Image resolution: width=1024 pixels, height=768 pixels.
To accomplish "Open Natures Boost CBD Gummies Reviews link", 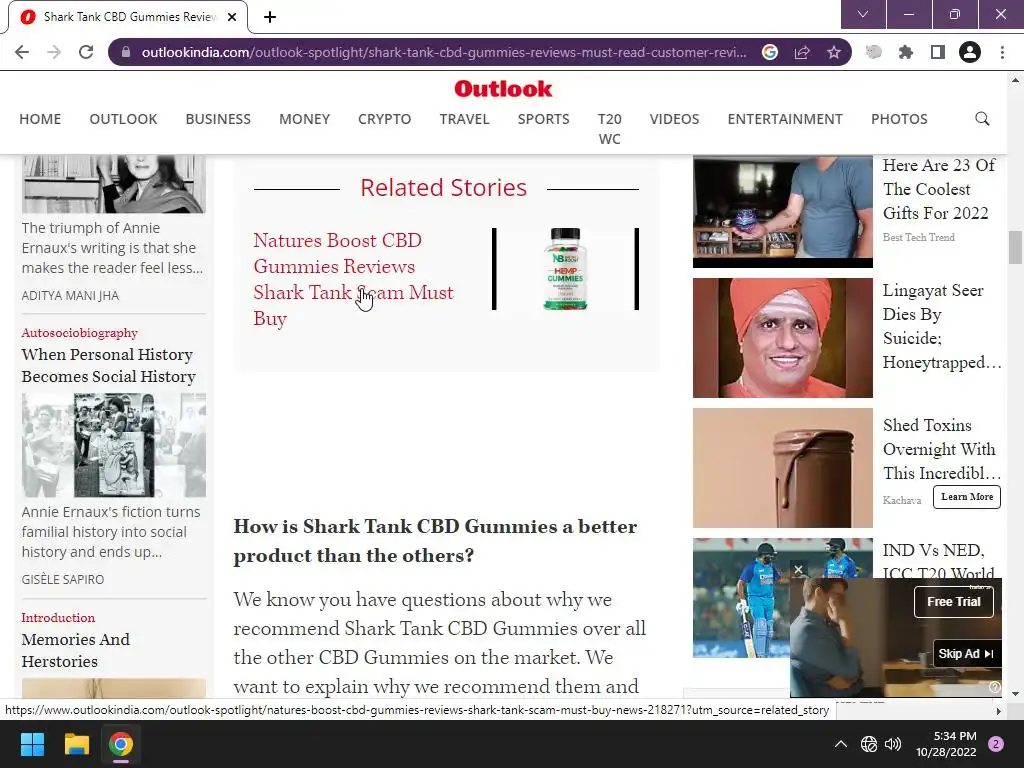I will (x=353, y=280).
